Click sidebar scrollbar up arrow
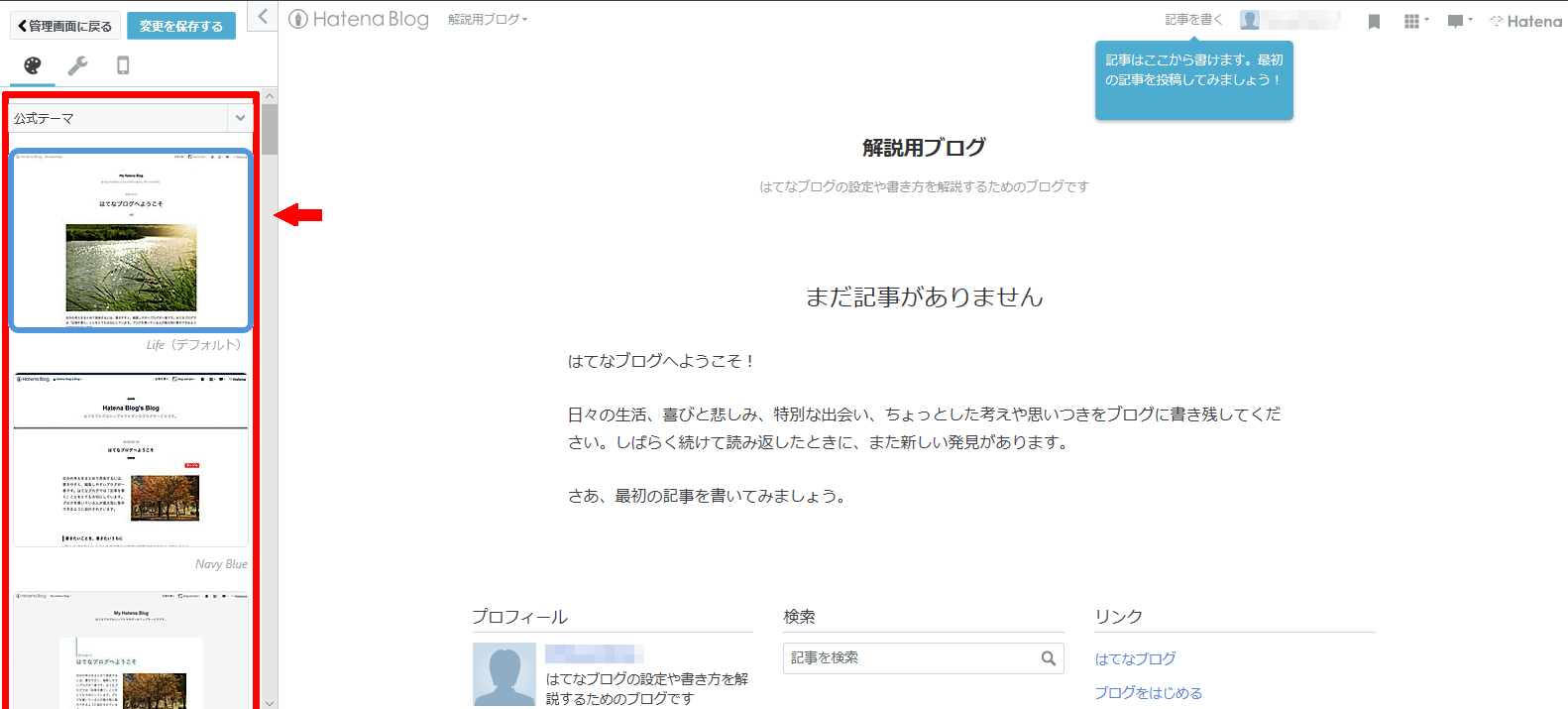This screenshot has height=709, width=1568. click(270, 96)
